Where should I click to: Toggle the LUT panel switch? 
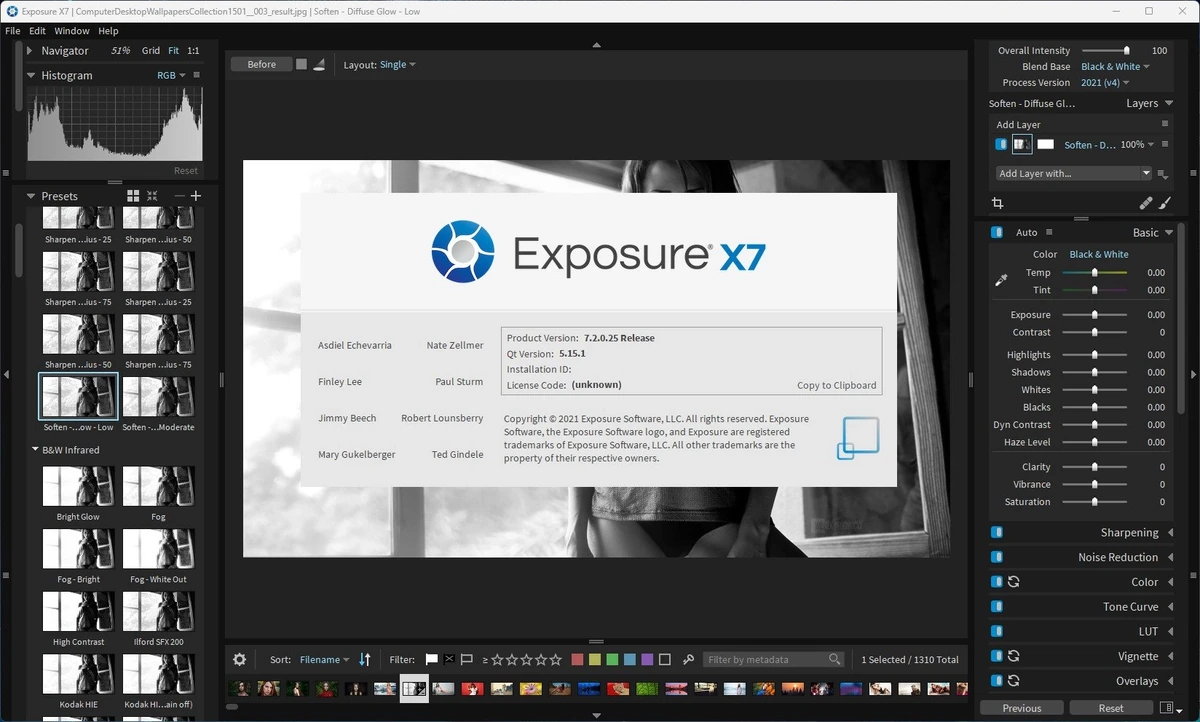point(997,631)
